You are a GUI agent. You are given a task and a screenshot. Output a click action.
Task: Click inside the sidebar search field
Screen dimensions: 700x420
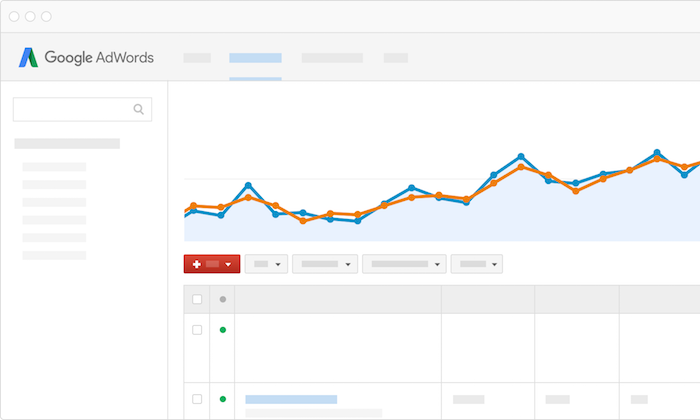pos(72,109)
